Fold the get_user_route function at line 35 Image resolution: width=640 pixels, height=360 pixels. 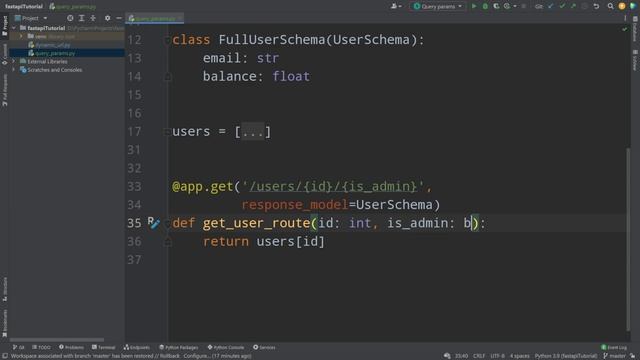pos(167,223)
